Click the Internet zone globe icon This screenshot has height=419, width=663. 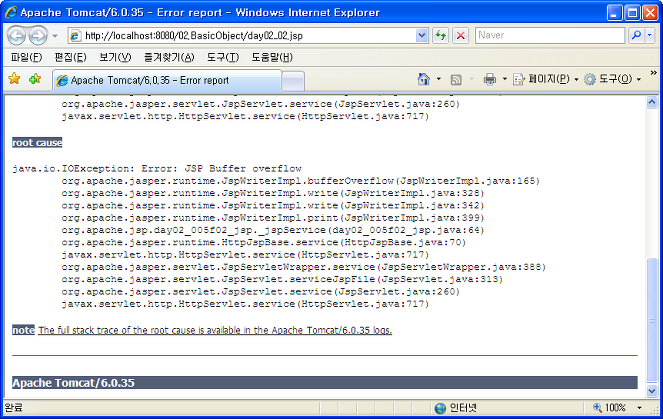[x=441, y=408]
